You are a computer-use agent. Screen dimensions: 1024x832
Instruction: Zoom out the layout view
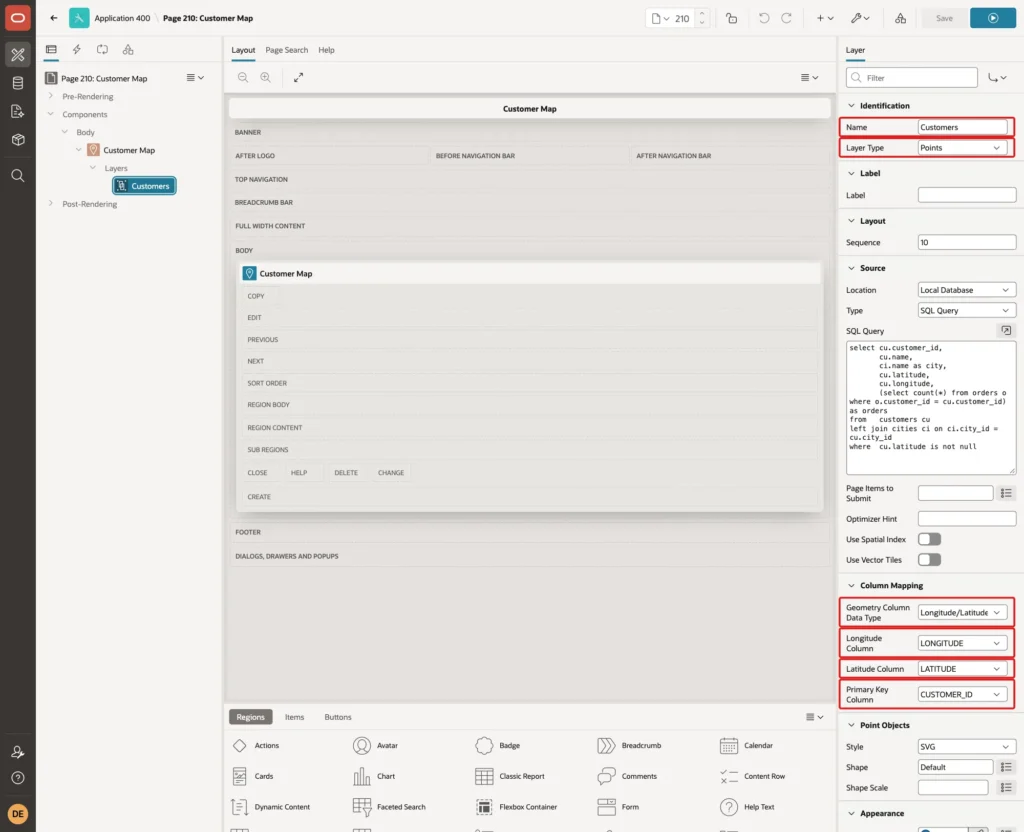[243, 77]
